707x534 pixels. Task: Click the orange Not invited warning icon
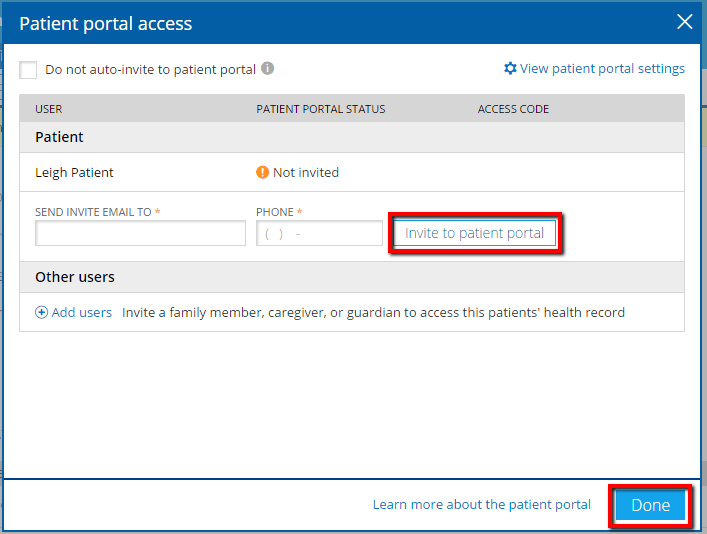(263, 172)
